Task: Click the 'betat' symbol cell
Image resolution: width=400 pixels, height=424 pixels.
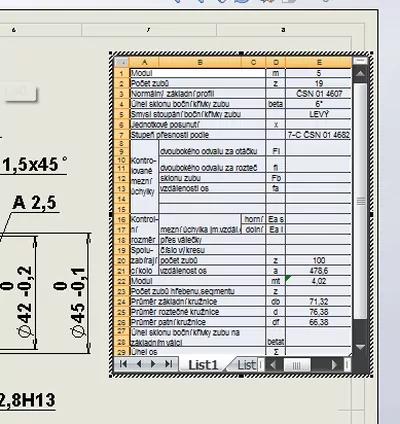Action: point(276,337)
